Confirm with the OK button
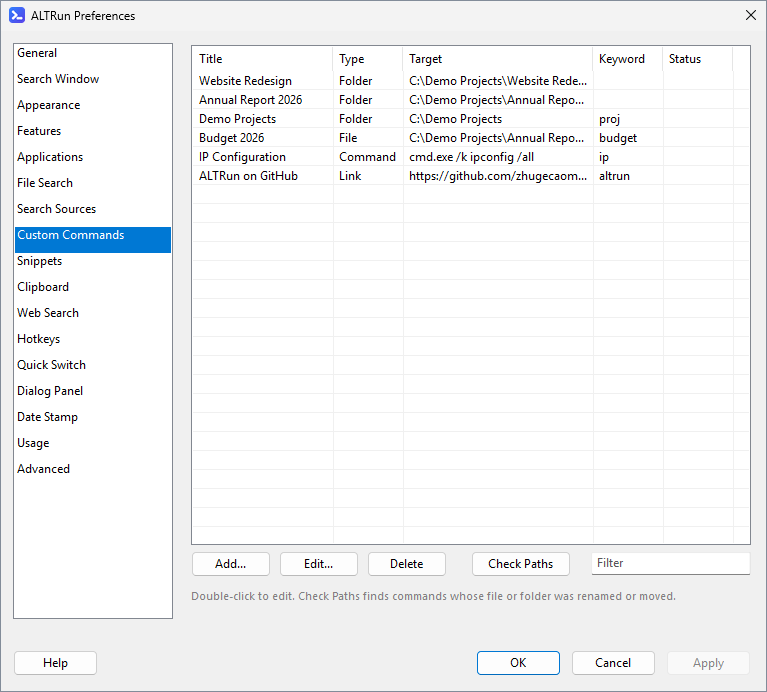Image resolution: width=767 pixels, height=692 pixels. 518,663
